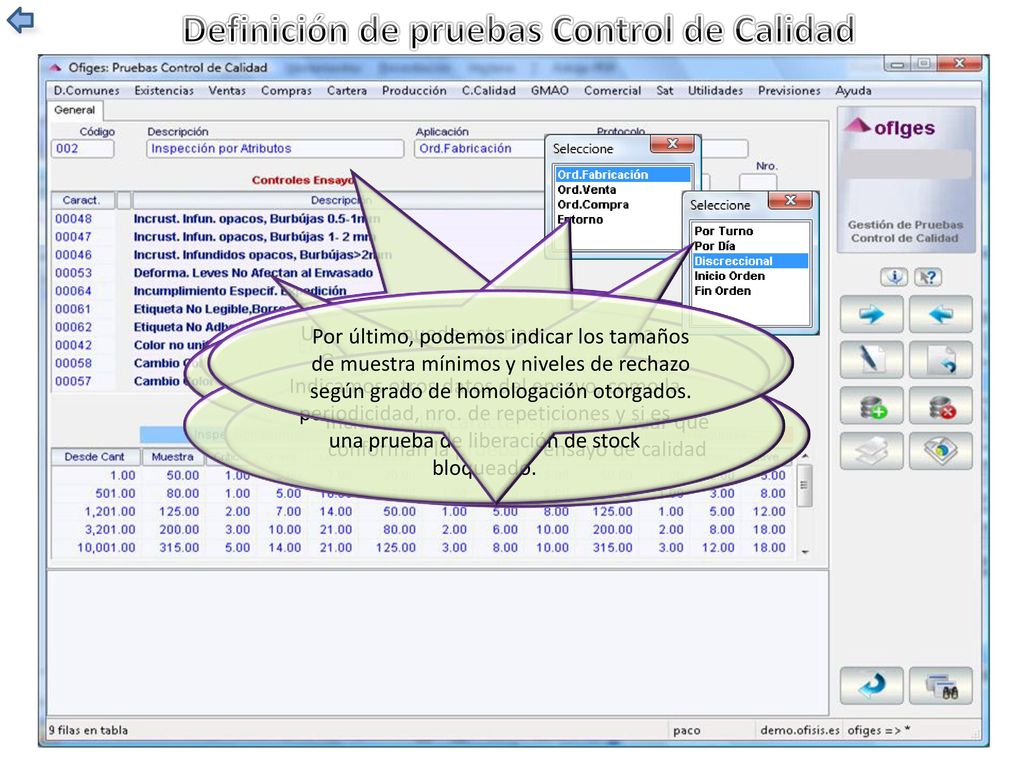Image resolution: width=1024 pixels, height=768 pixels.
Task: Click the greyed stacked pages copy icon
Action: (x=871, y=451)
